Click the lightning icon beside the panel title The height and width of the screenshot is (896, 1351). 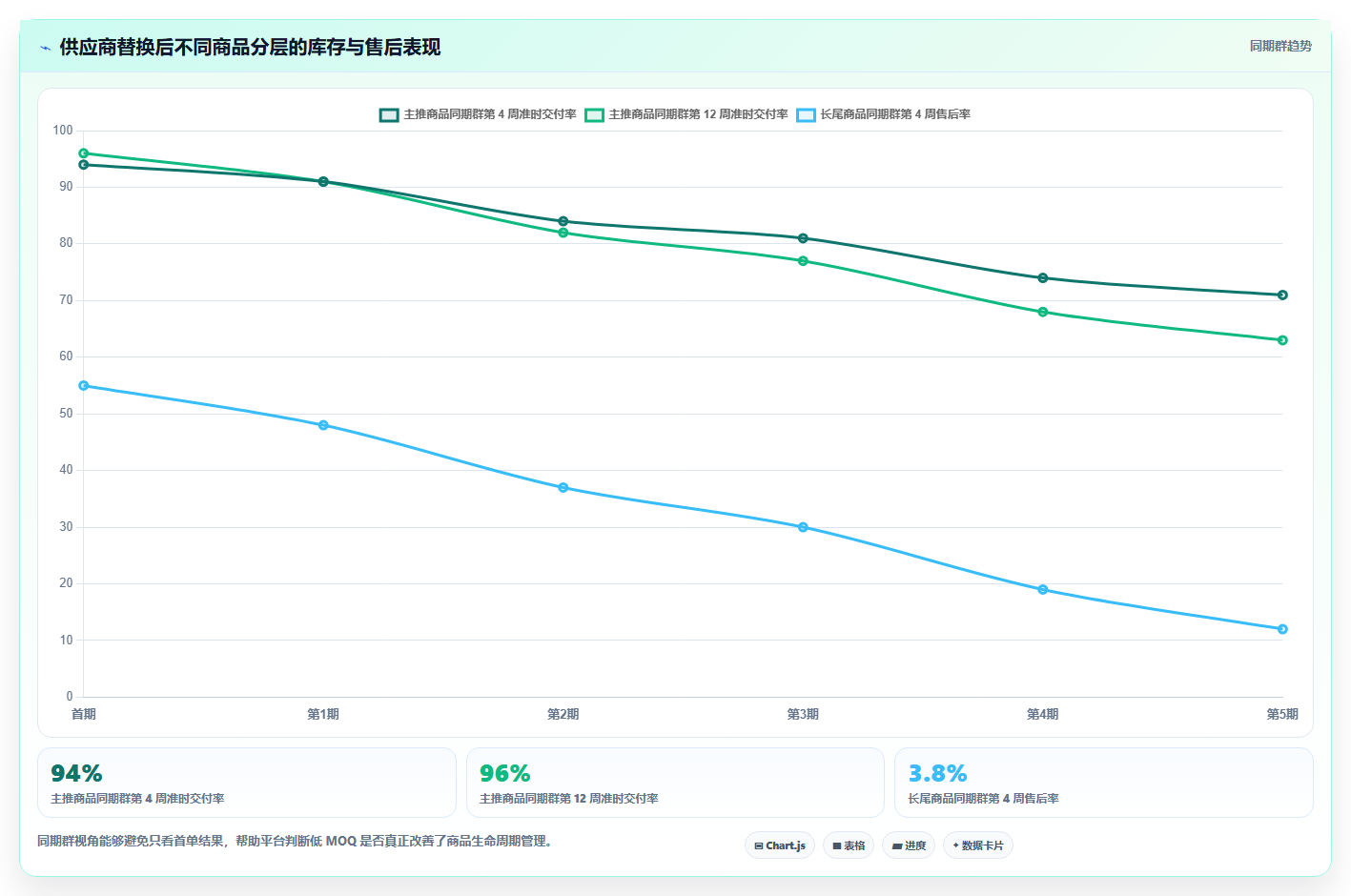45,48
